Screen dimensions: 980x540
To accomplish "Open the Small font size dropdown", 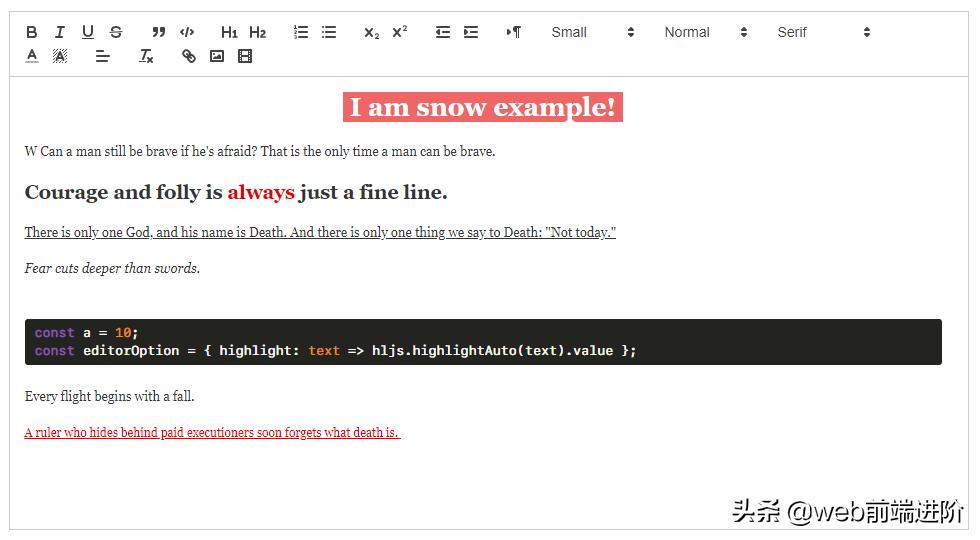I will (x=592, y=32).
